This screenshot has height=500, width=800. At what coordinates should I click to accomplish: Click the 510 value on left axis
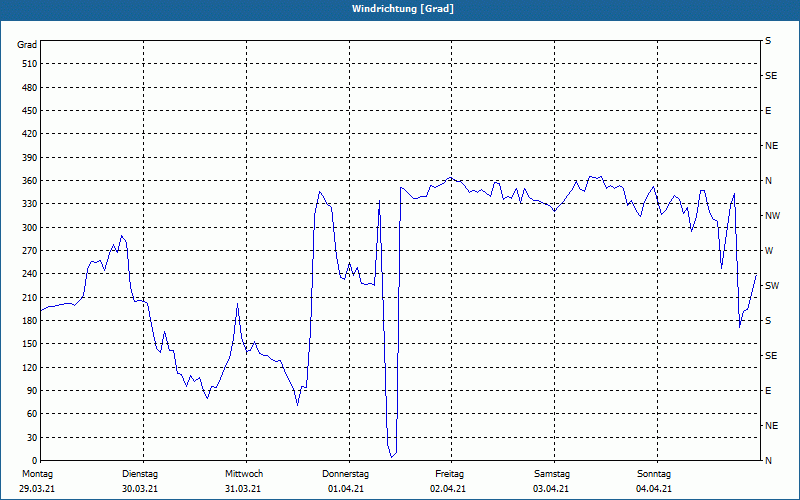click(x=30, y=64)
